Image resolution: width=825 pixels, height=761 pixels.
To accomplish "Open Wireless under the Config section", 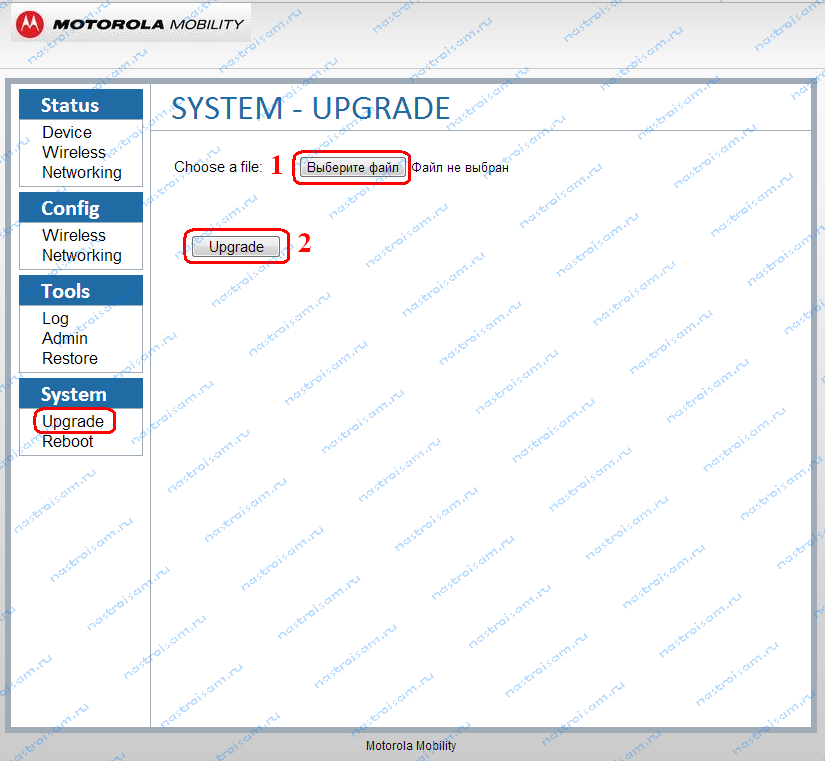I will [x=74, y=235].
